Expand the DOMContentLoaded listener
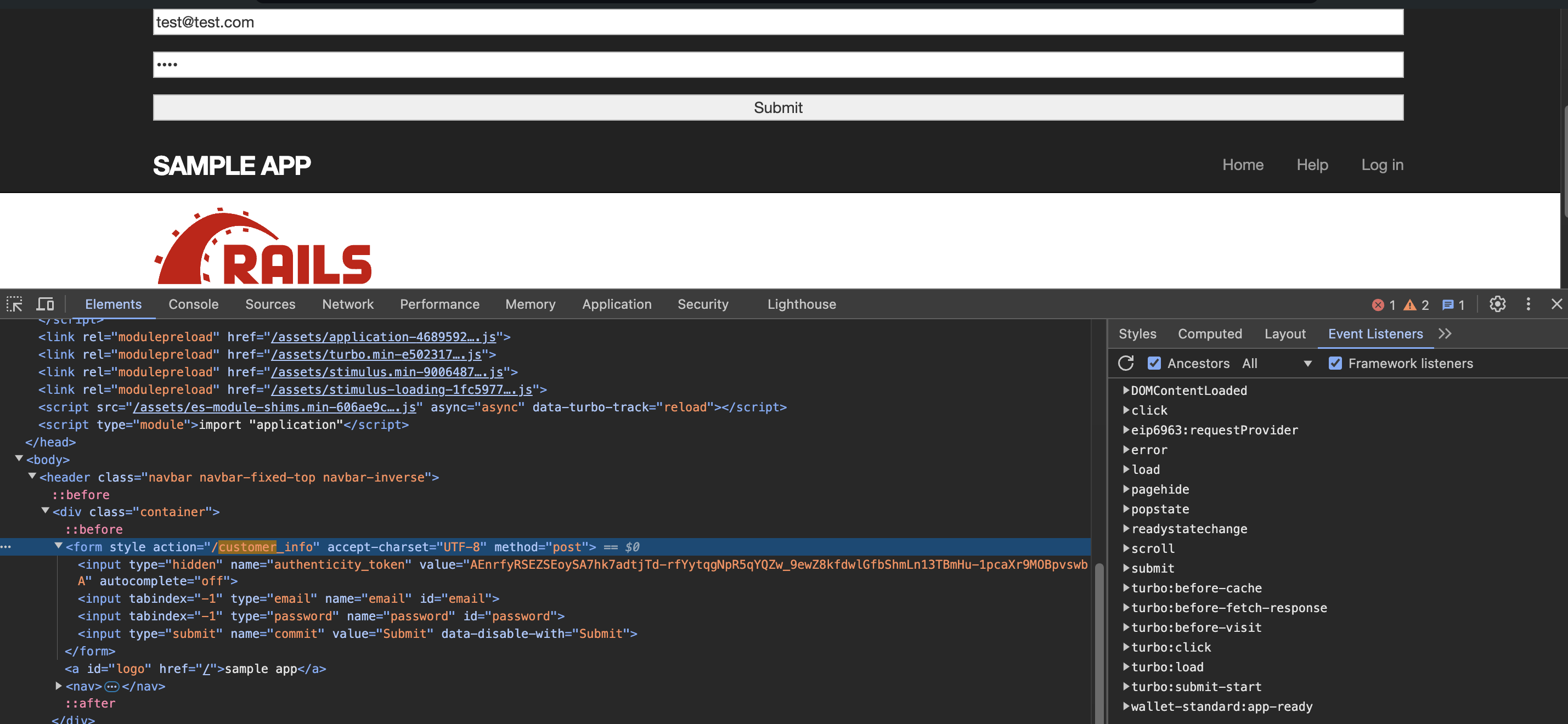The width and height of the screenshot is (1568, 724). 1126,390
